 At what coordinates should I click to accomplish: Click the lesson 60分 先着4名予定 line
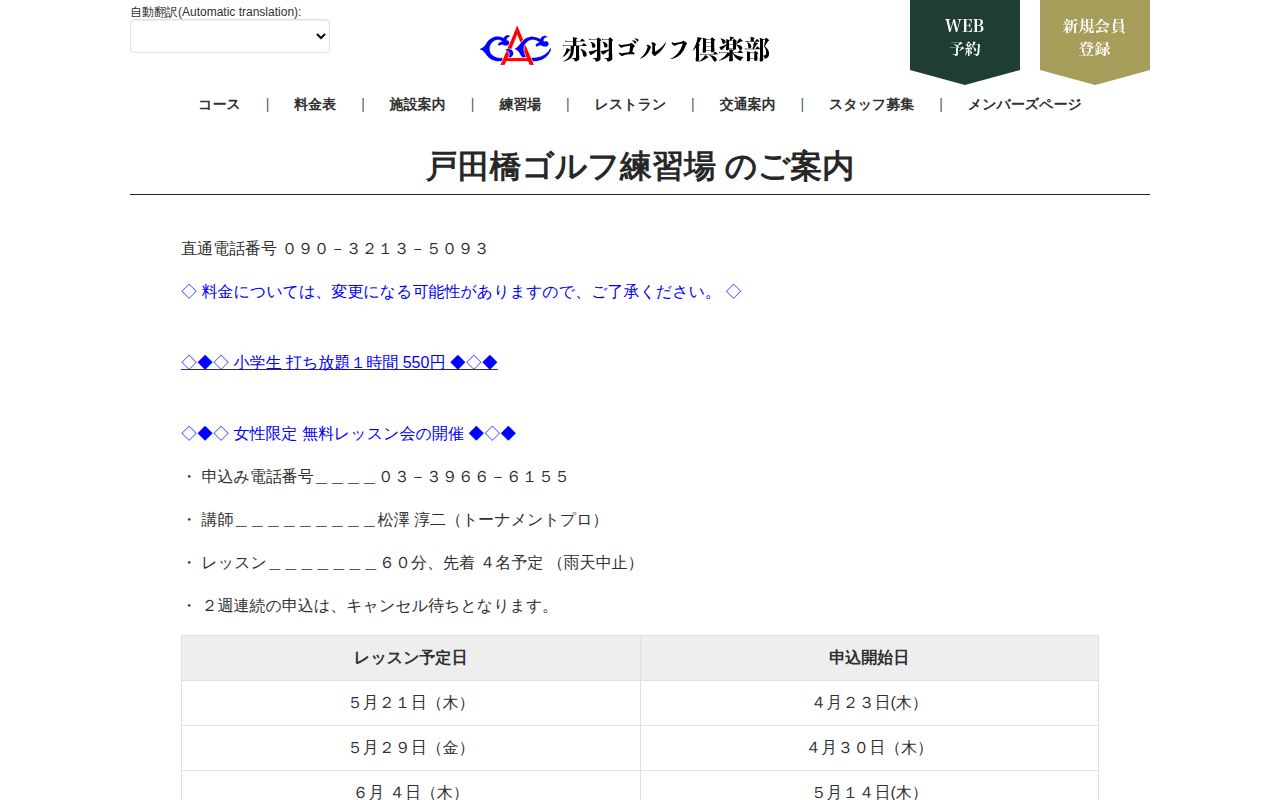(x=411, y=562)
